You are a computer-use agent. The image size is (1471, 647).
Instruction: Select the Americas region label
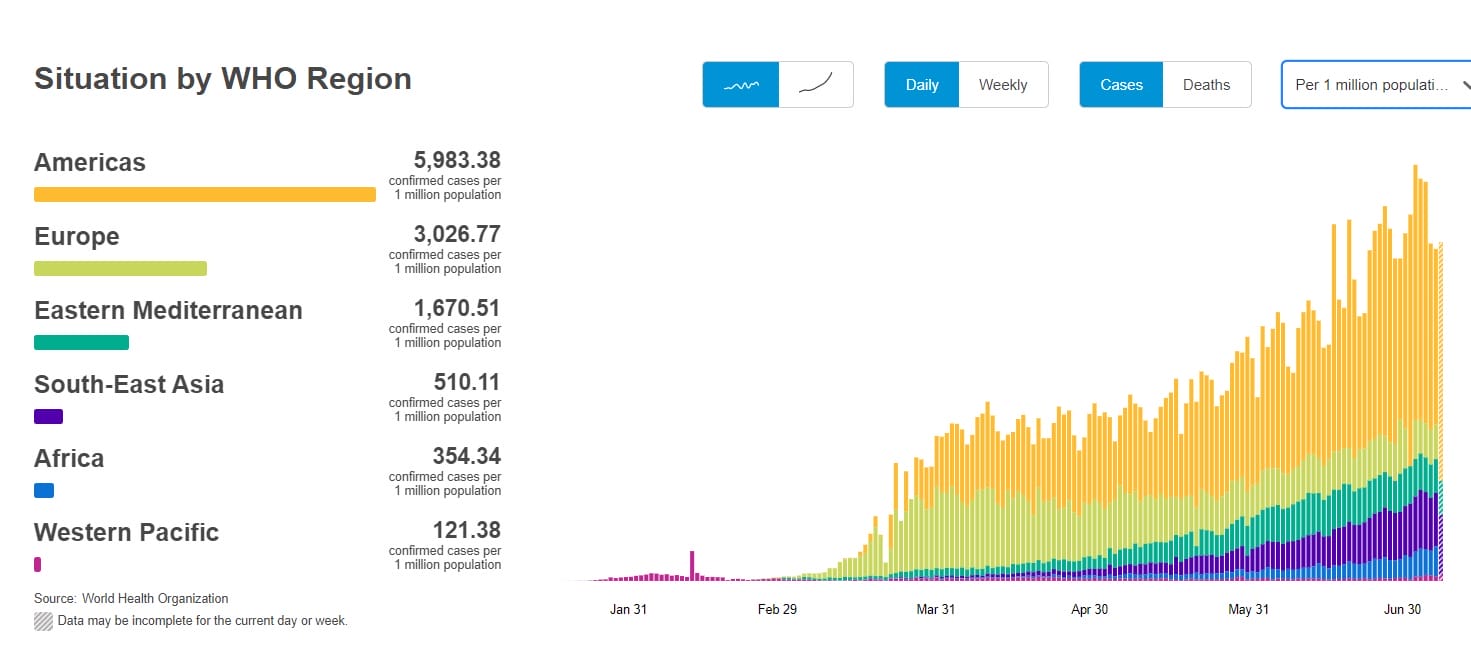90,163
